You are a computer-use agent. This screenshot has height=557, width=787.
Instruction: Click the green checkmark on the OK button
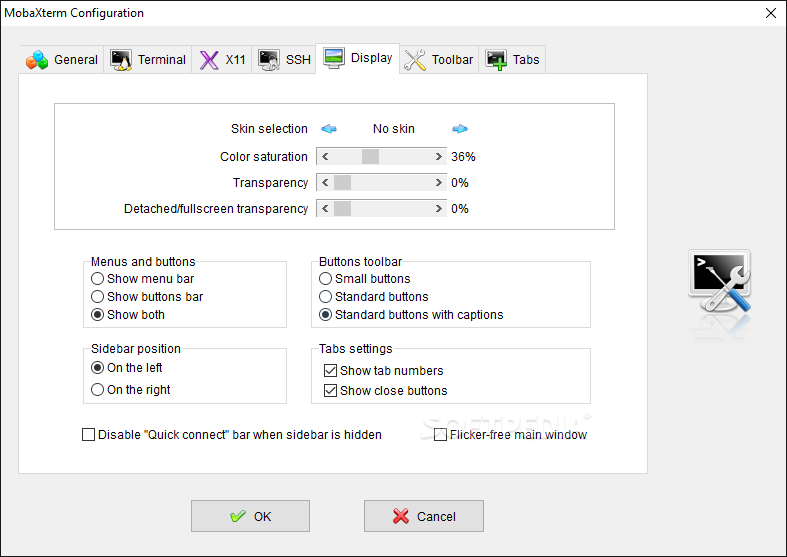(238, 516)
